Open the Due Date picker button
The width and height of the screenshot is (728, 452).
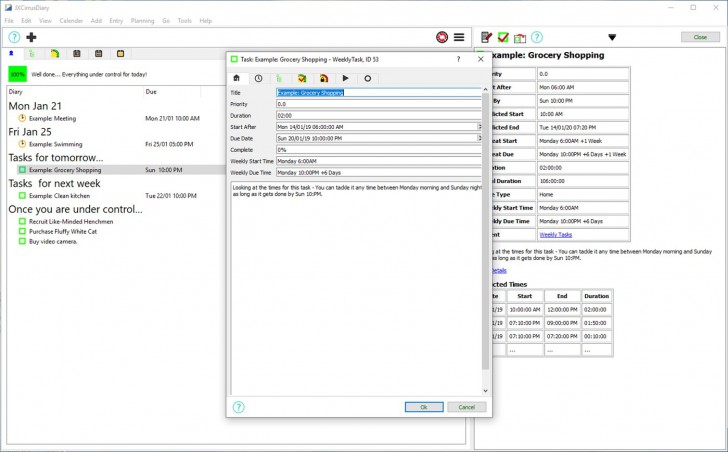480,138
